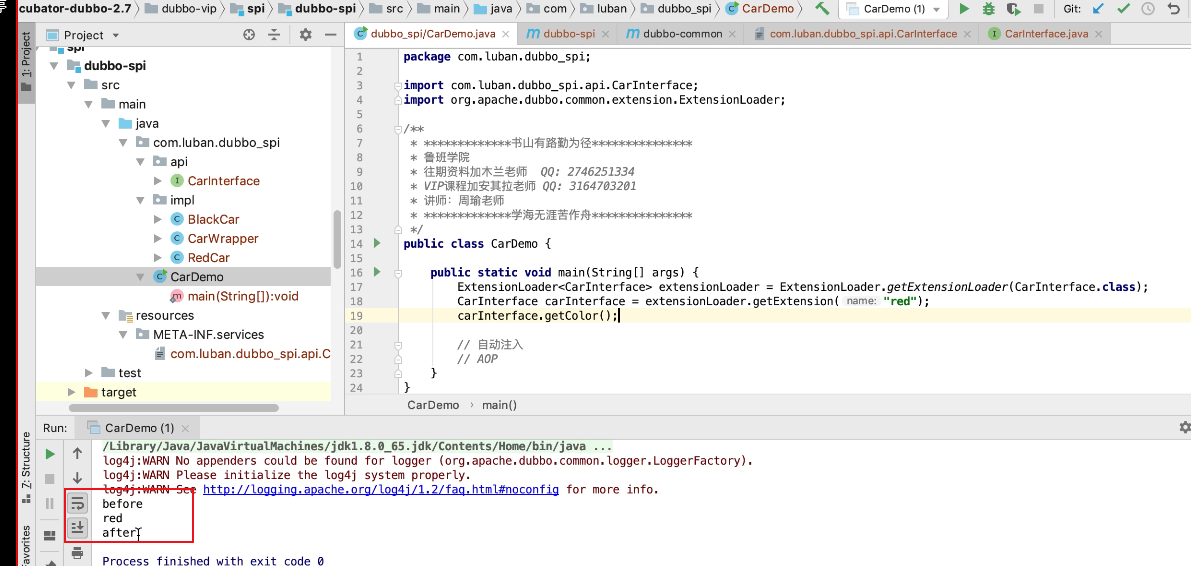Click the run gutter arrow beside class CarDemo

377,244
